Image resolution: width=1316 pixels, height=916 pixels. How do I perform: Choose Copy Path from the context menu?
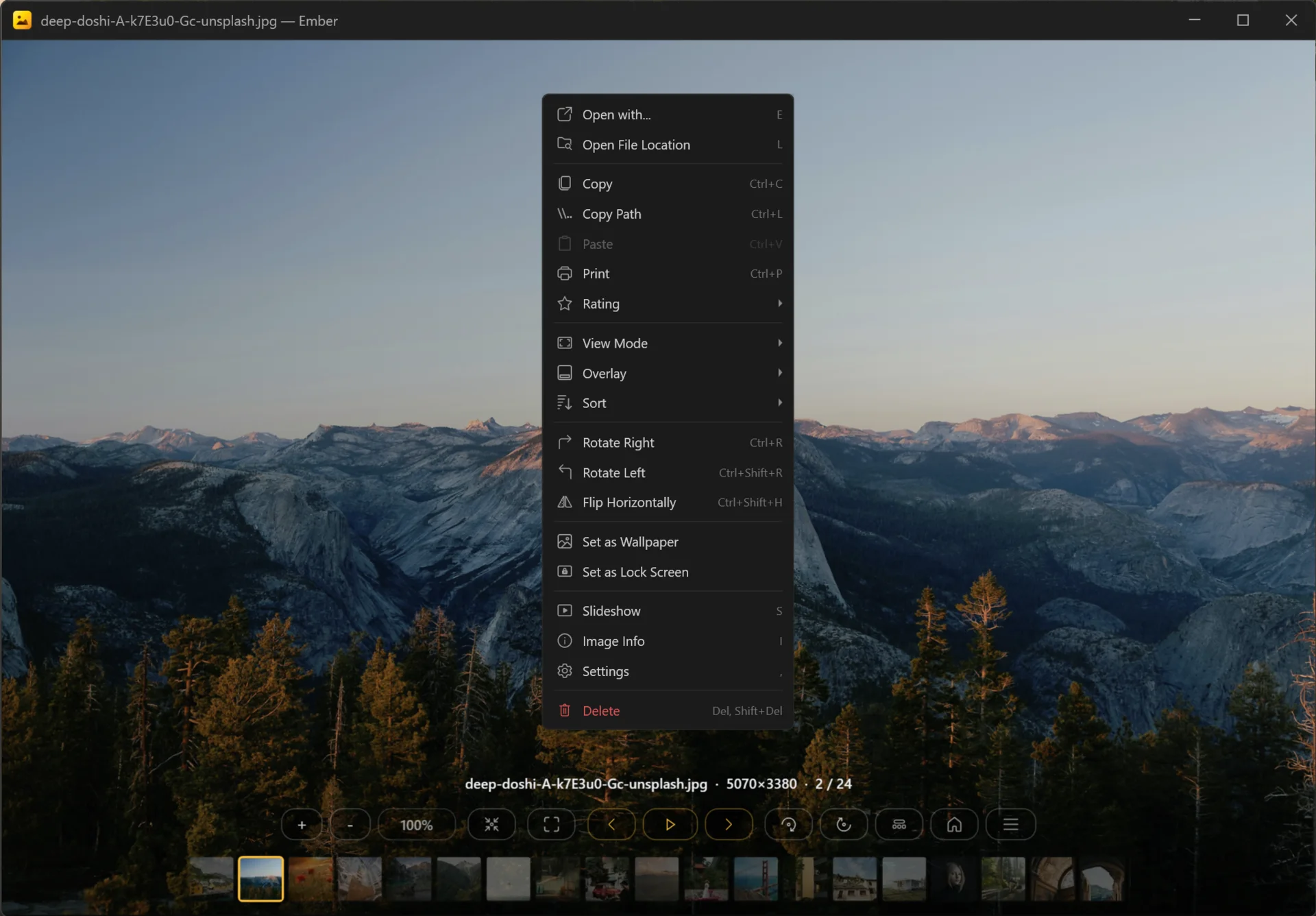coord(668,214)
